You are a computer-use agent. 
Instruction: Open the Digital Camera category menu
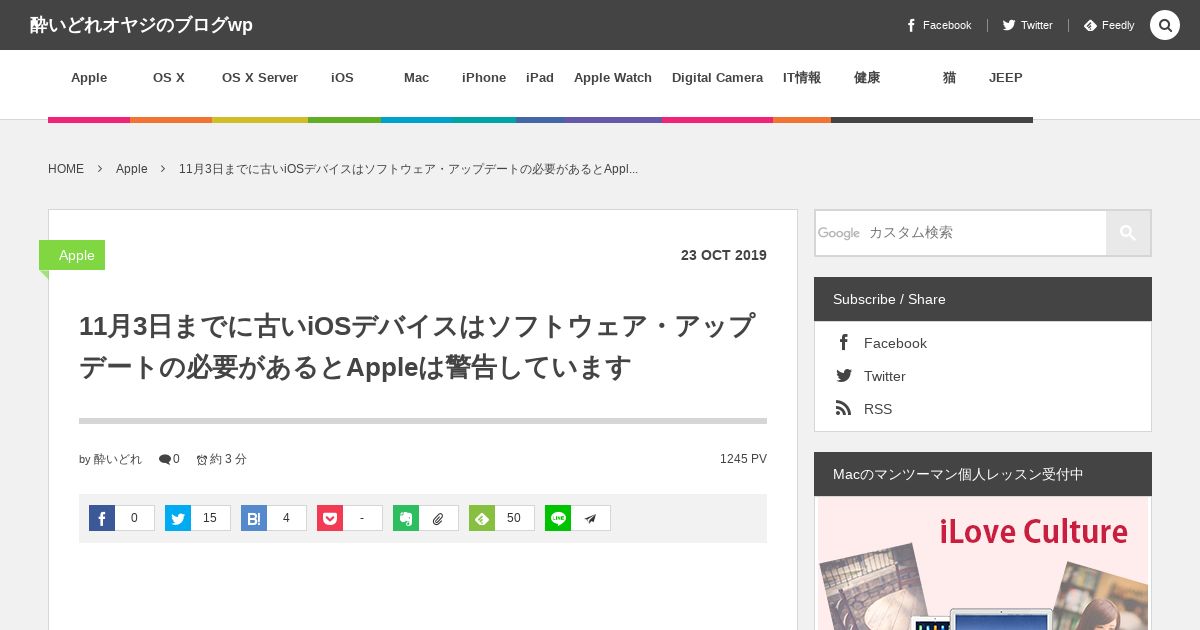tap(717, 78)
